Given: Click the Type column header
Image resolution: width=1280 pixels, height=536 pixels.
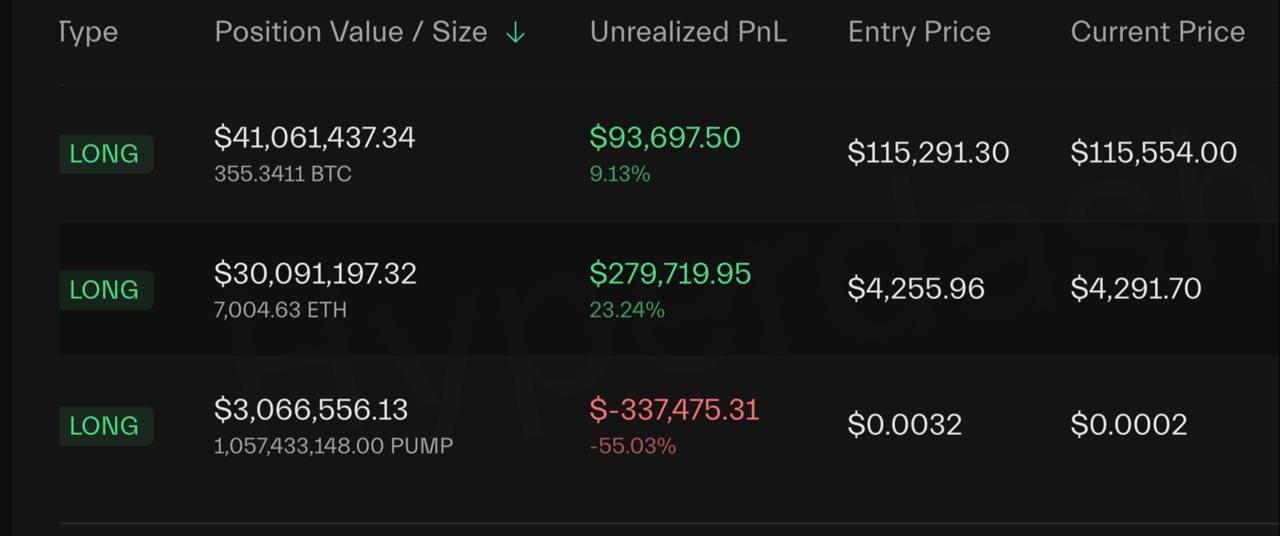Looking at the screenshot, I should tap(88, 32).
